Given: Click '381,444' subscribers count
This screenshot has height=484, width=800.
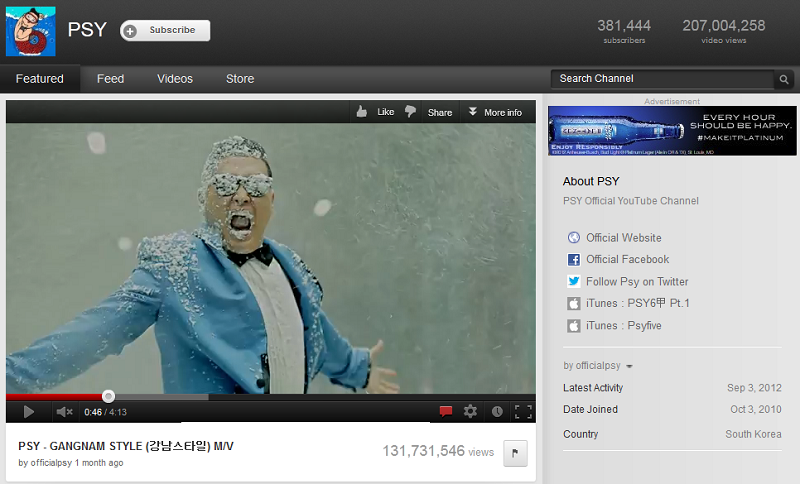Looking at the screenshot, I should [624, 26].
